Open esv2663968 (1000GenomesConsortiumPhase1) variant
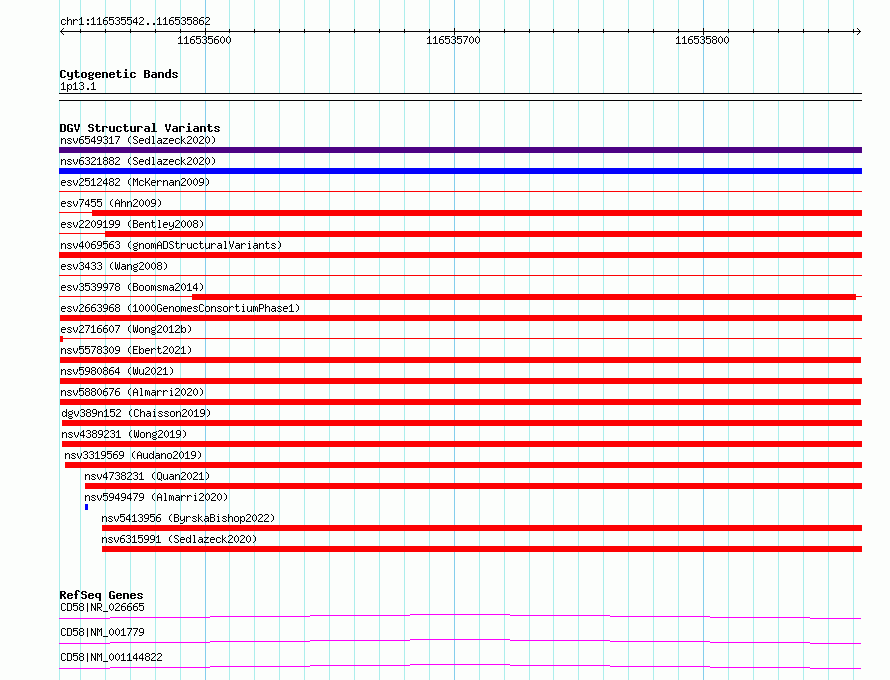This screenshot has width=890, height=680. 180,308
